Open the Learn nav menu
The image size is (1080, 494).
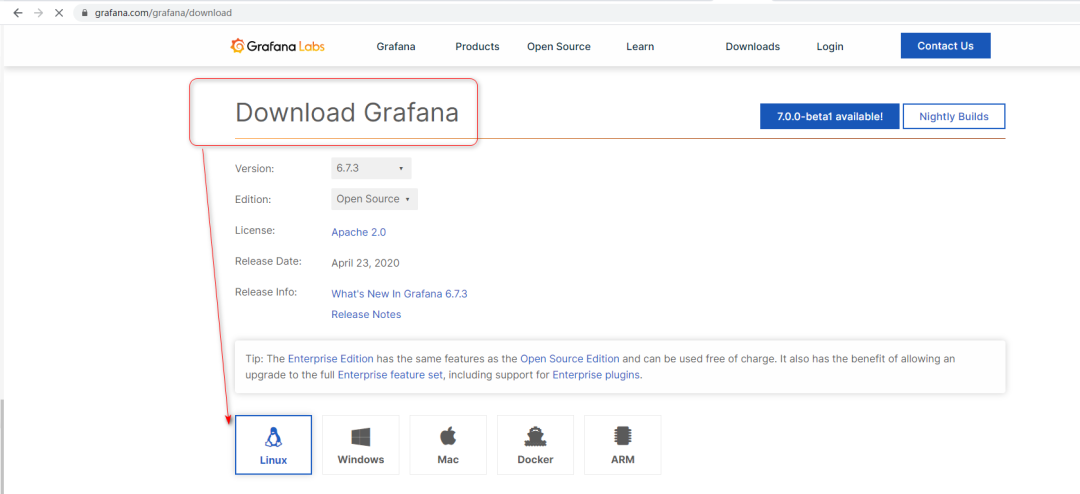pyautogui.click(x=640, y=47)
